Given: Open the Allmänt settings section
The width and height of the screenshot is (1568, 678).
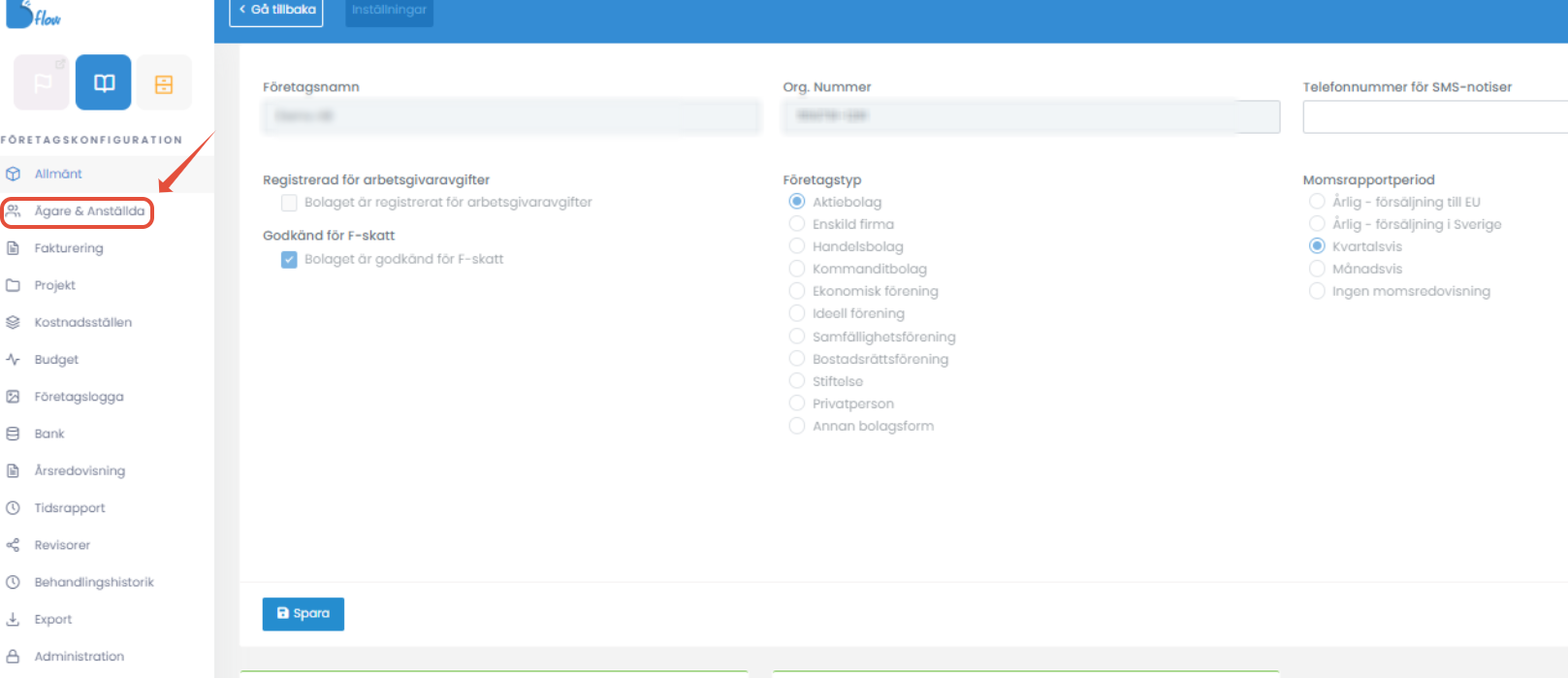Looking at the screenshot, I should [58, 174].
